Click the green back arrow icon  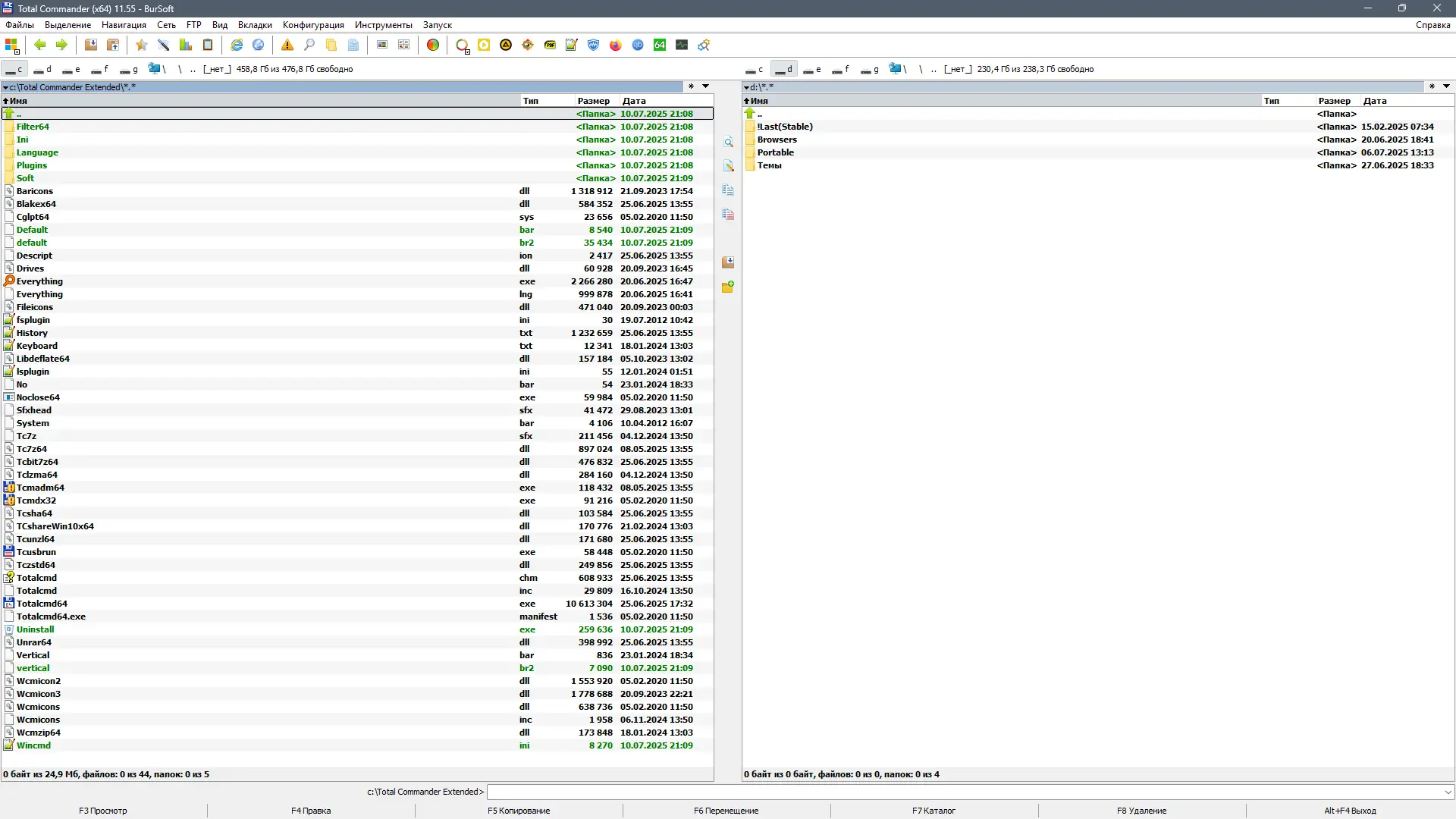tap(40, 45)
